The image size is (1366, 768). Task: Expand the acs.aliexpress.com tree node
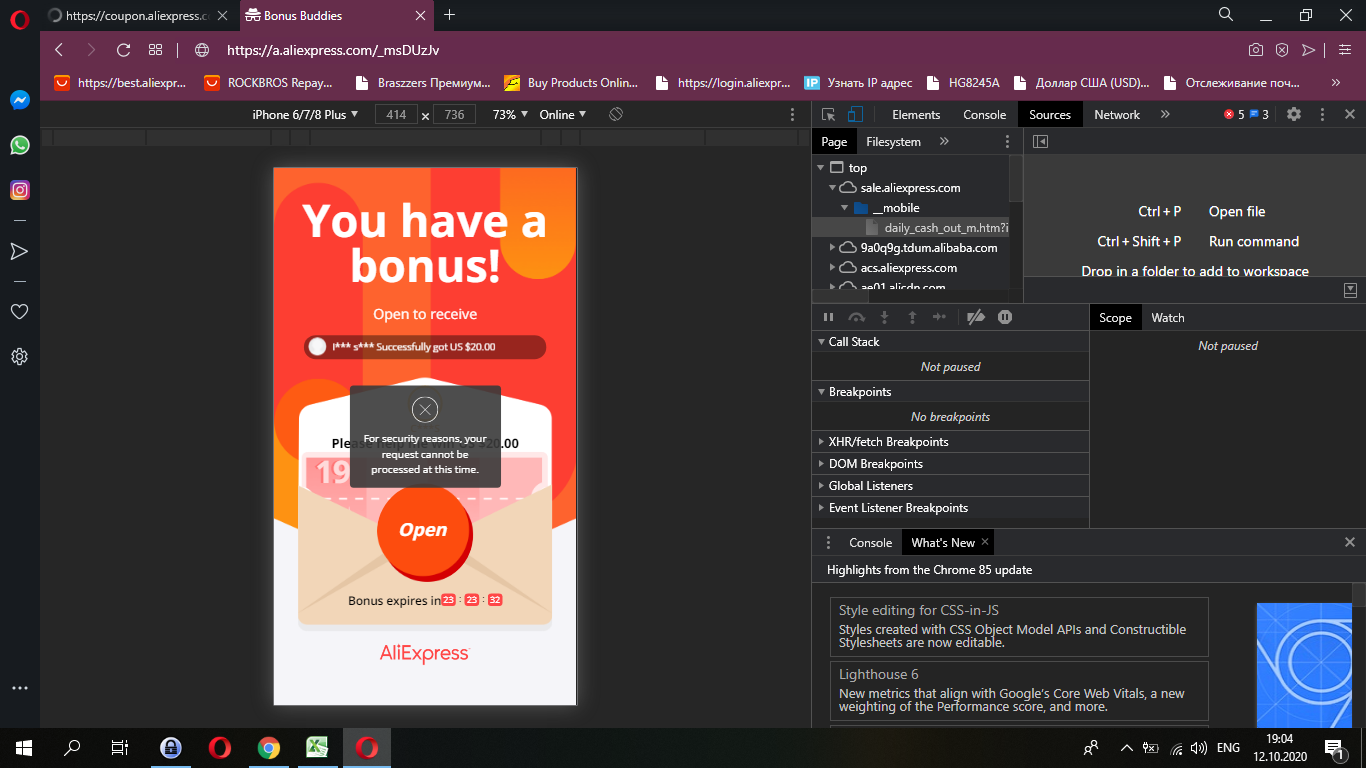point(833,268)
